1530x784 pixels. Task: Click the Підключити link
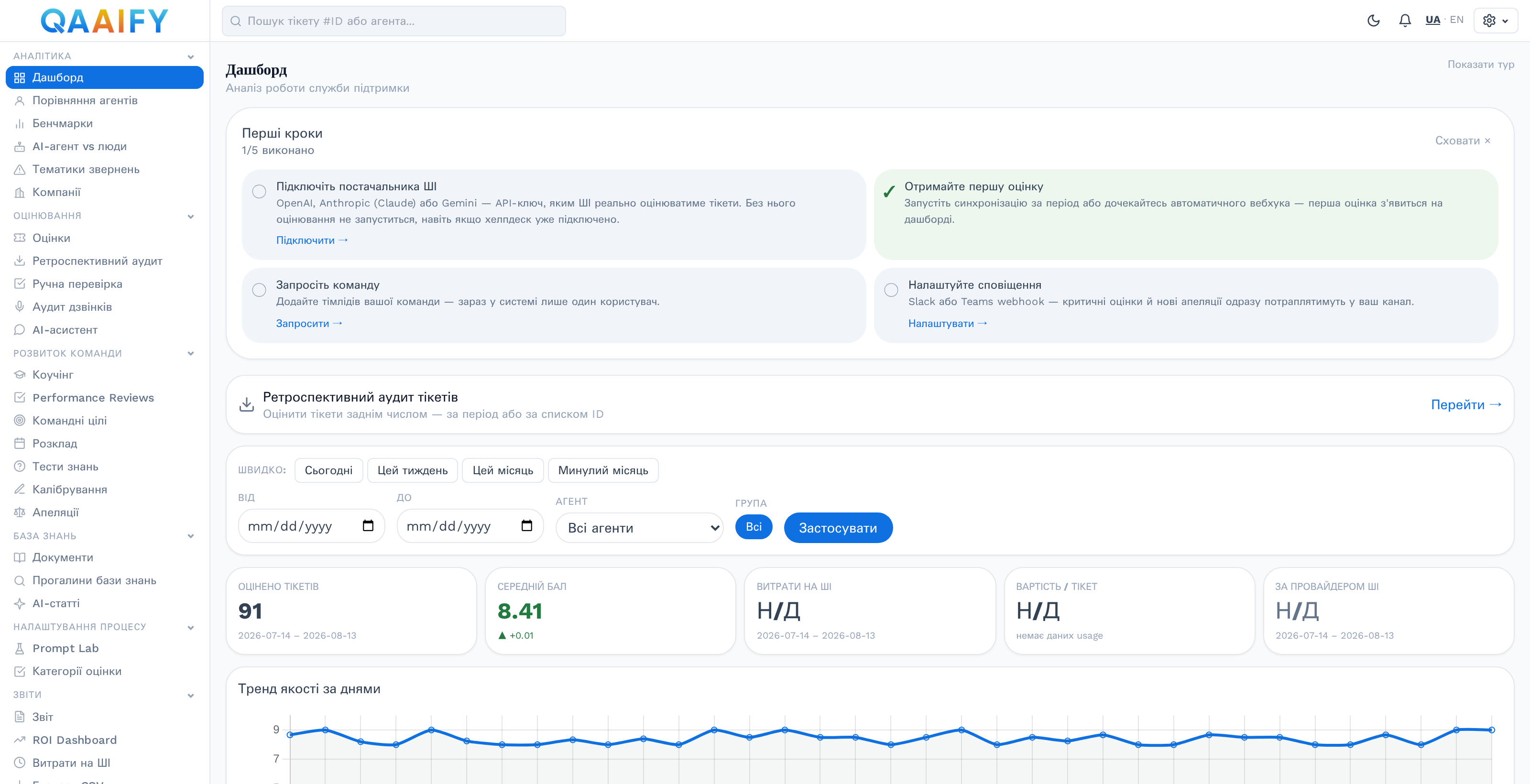(312, 240)
